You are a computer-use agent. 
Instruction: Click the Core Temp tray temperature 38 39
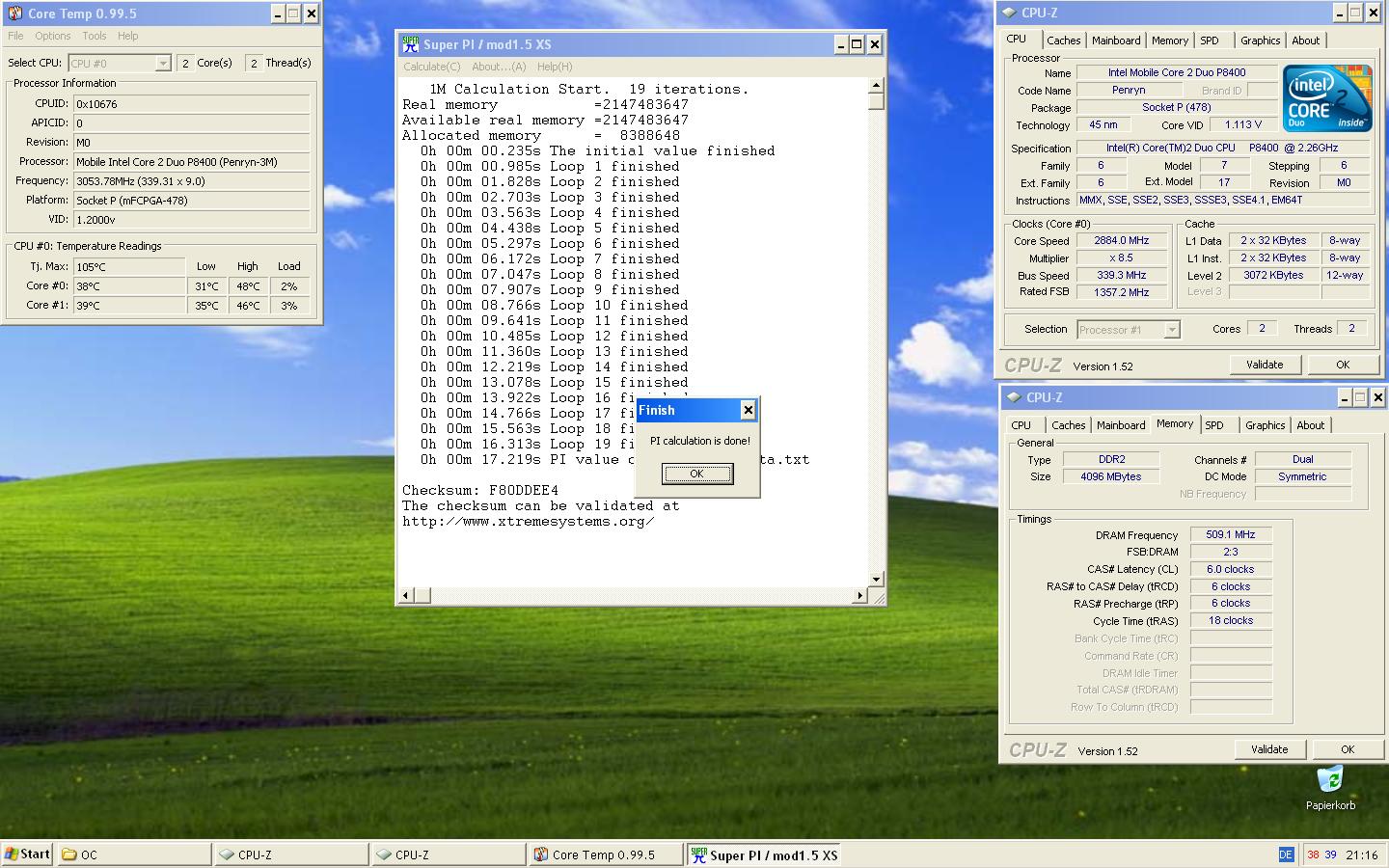[x=1321, y=854]
